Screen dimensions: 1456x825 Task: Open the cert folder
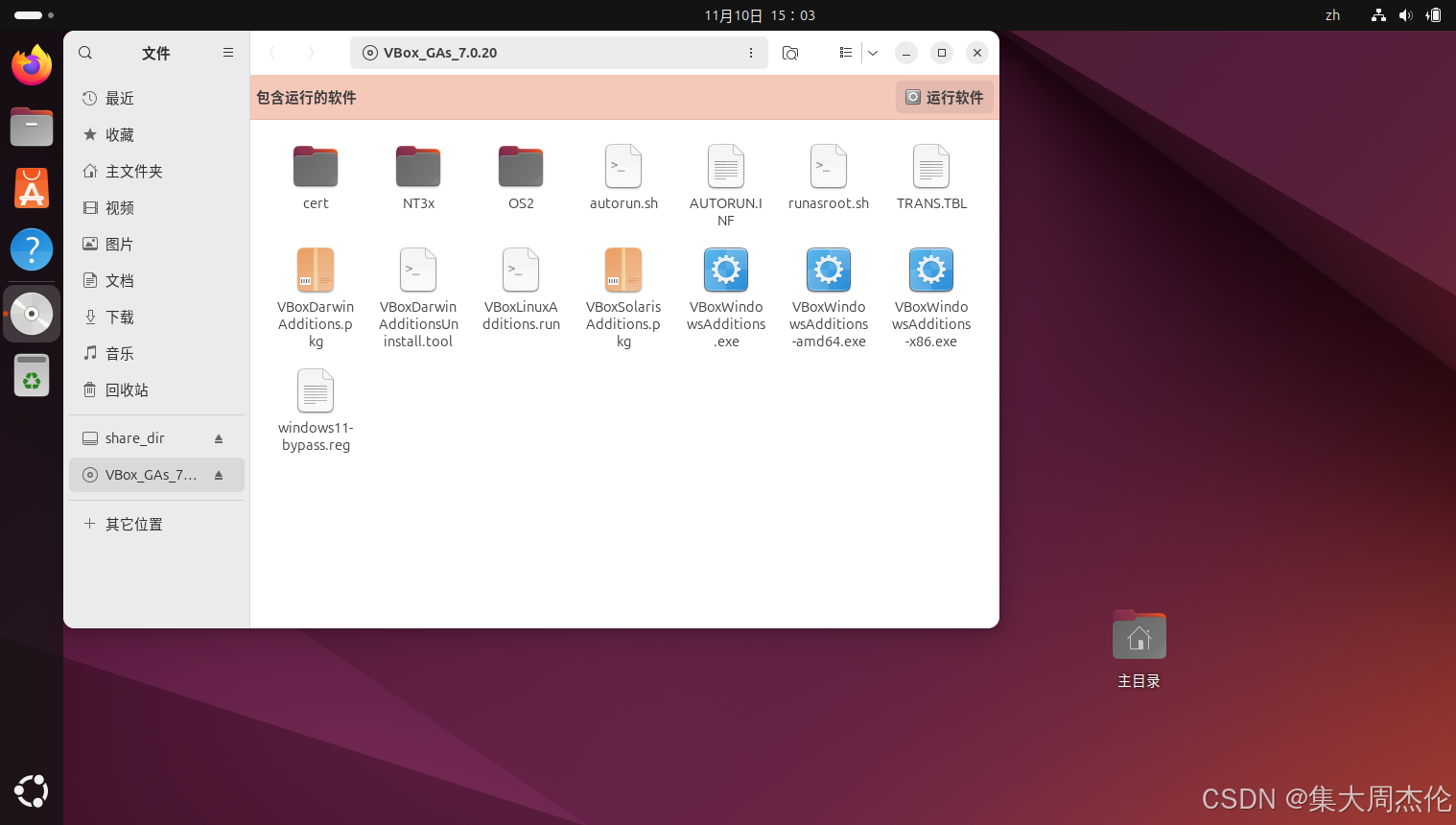tap(316, 177)
